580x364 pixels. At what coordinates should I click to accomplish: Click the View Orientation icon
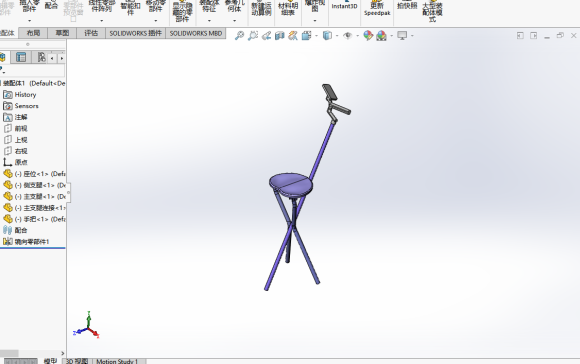306,36
